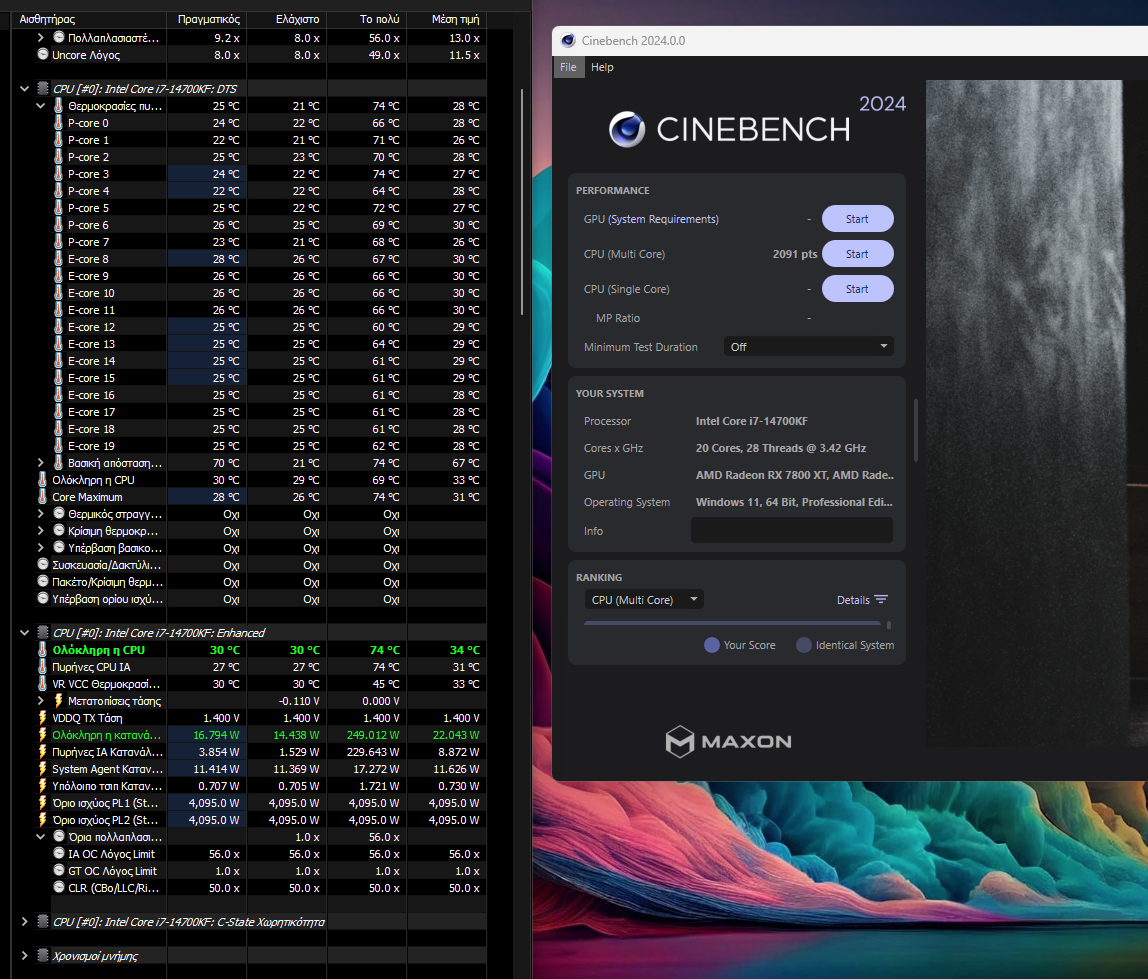The height and width of the screenshot is (979, 1148).
Task: Click the chip icon of the C-State Χωρητικότητα group
Action: [x=43, y=922]
